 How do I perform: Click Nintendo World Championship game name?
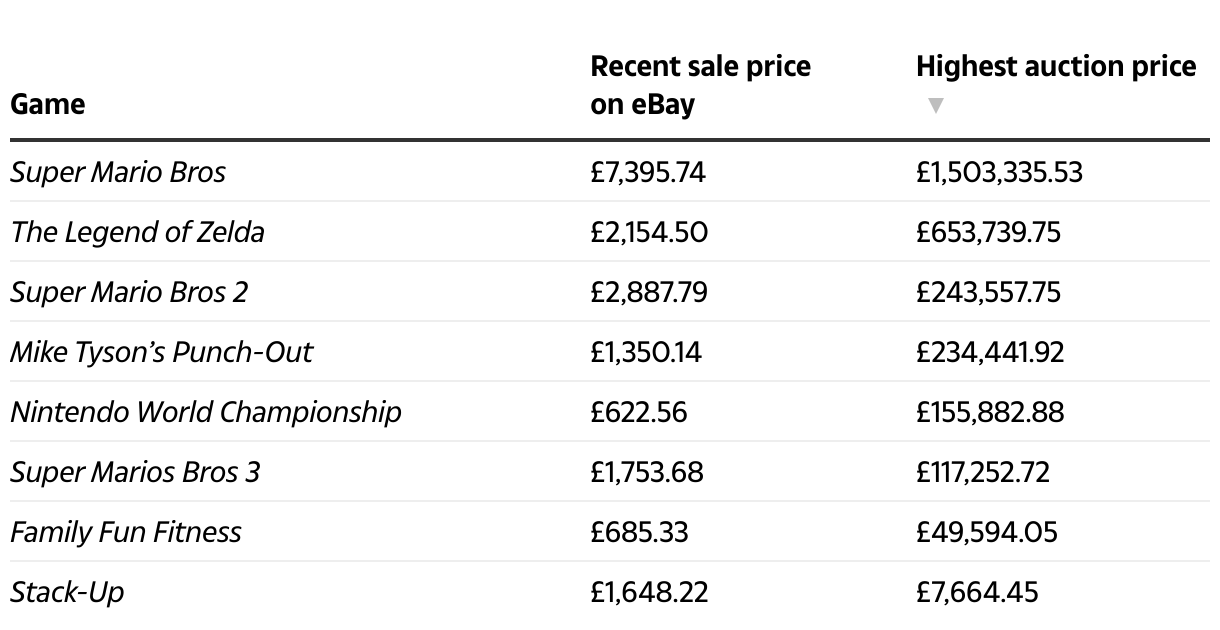(x=206, y=412)
